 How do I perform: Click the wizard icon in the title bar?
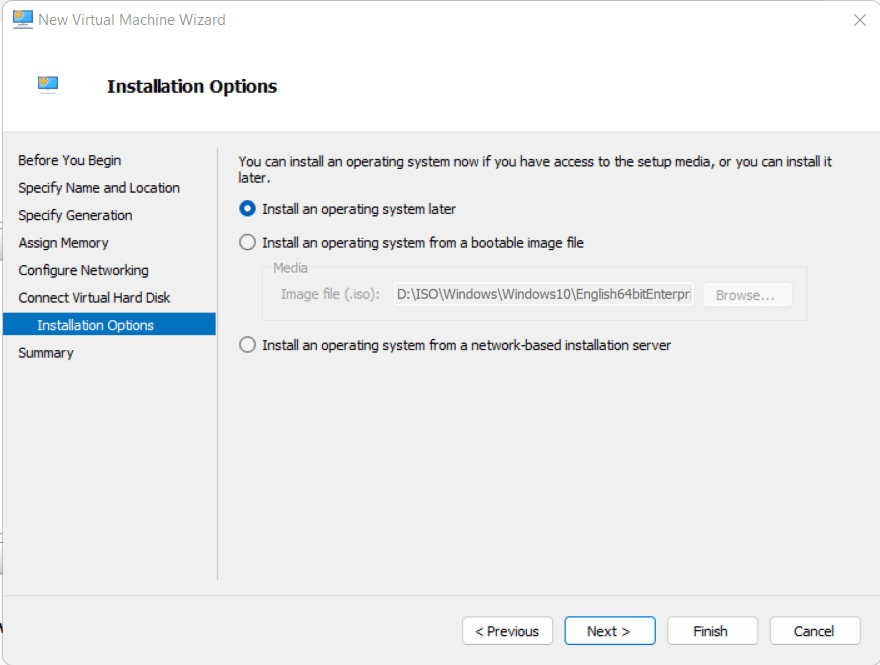pyautogui.click(x=22, y=19)
